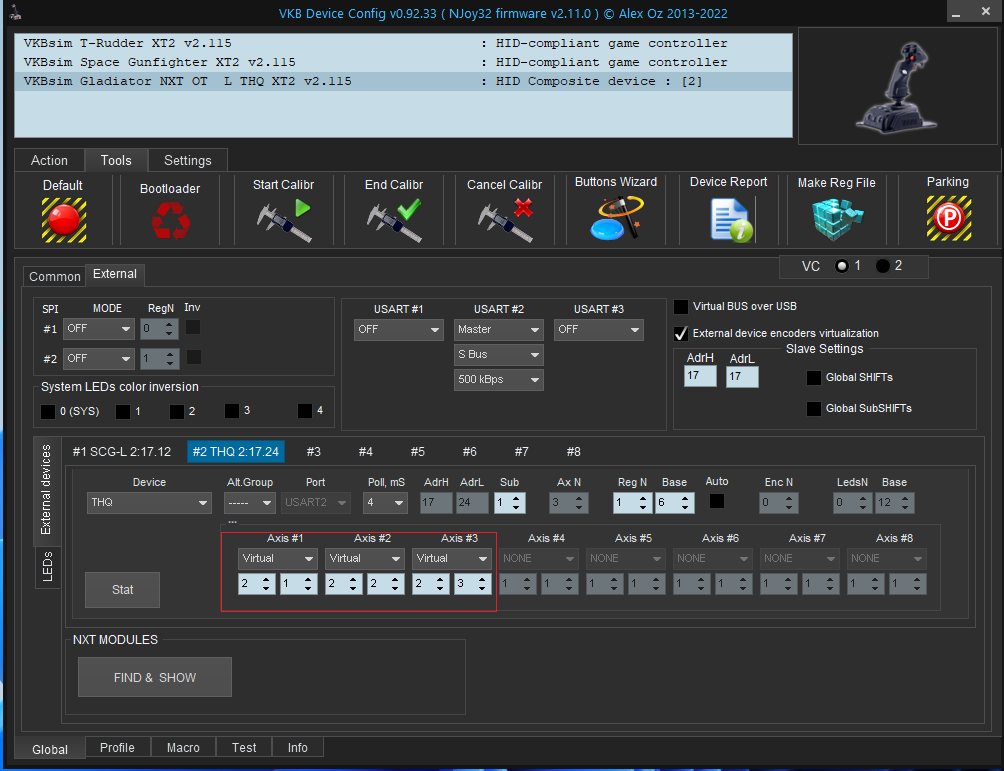The image size is (1004, 771).
Task: Open the USART #2 mode dropdown
Action: [x=498, y=329]
